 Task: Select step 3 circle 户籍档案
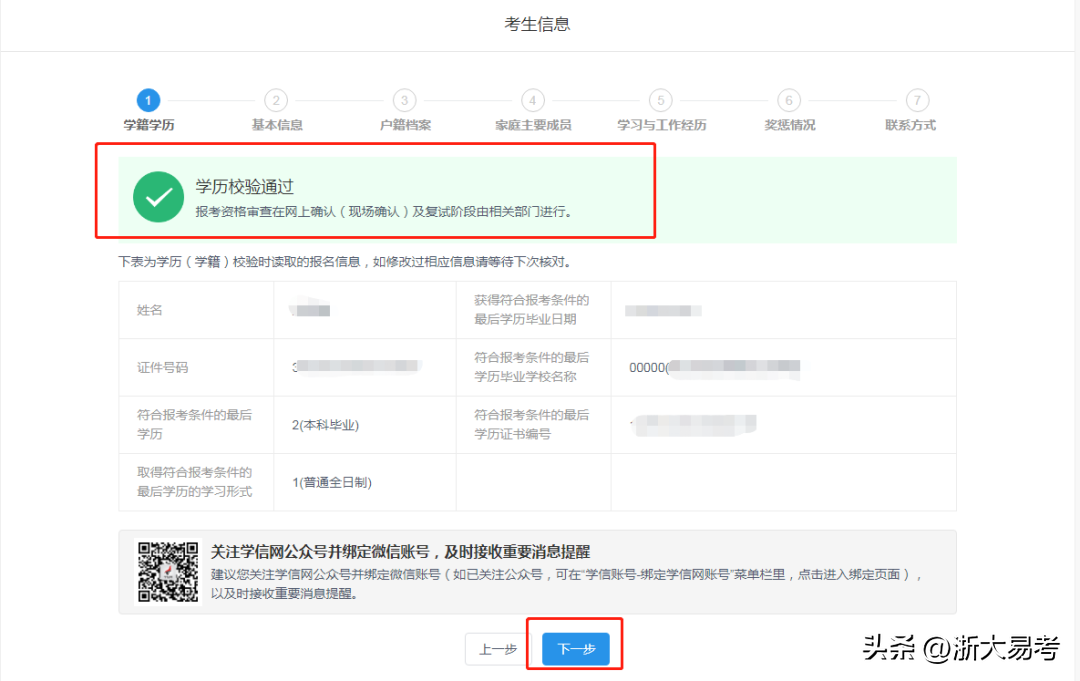[x=404, y=100]
